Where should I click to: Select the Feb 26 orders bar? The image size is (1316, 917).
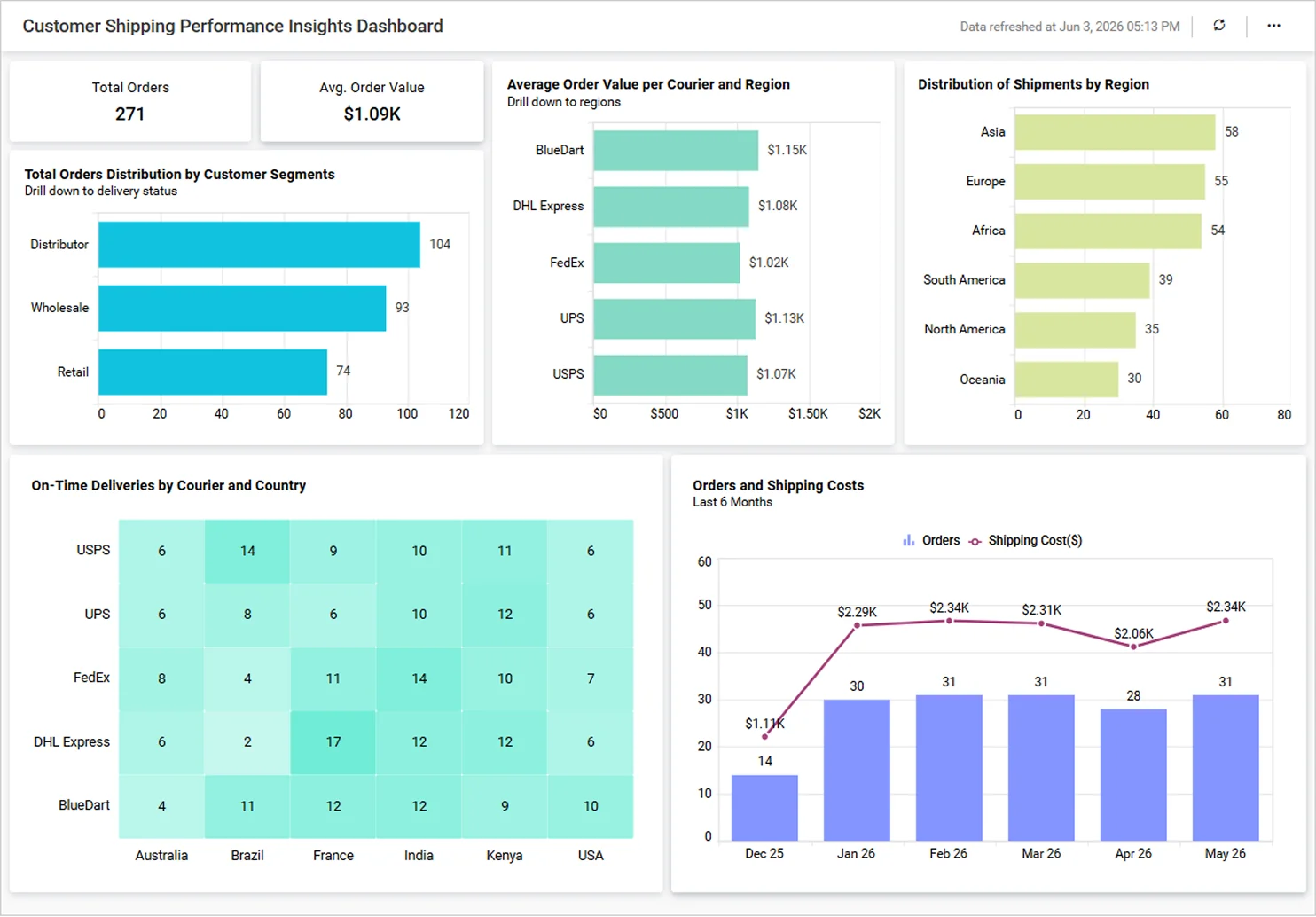(949, 768)
